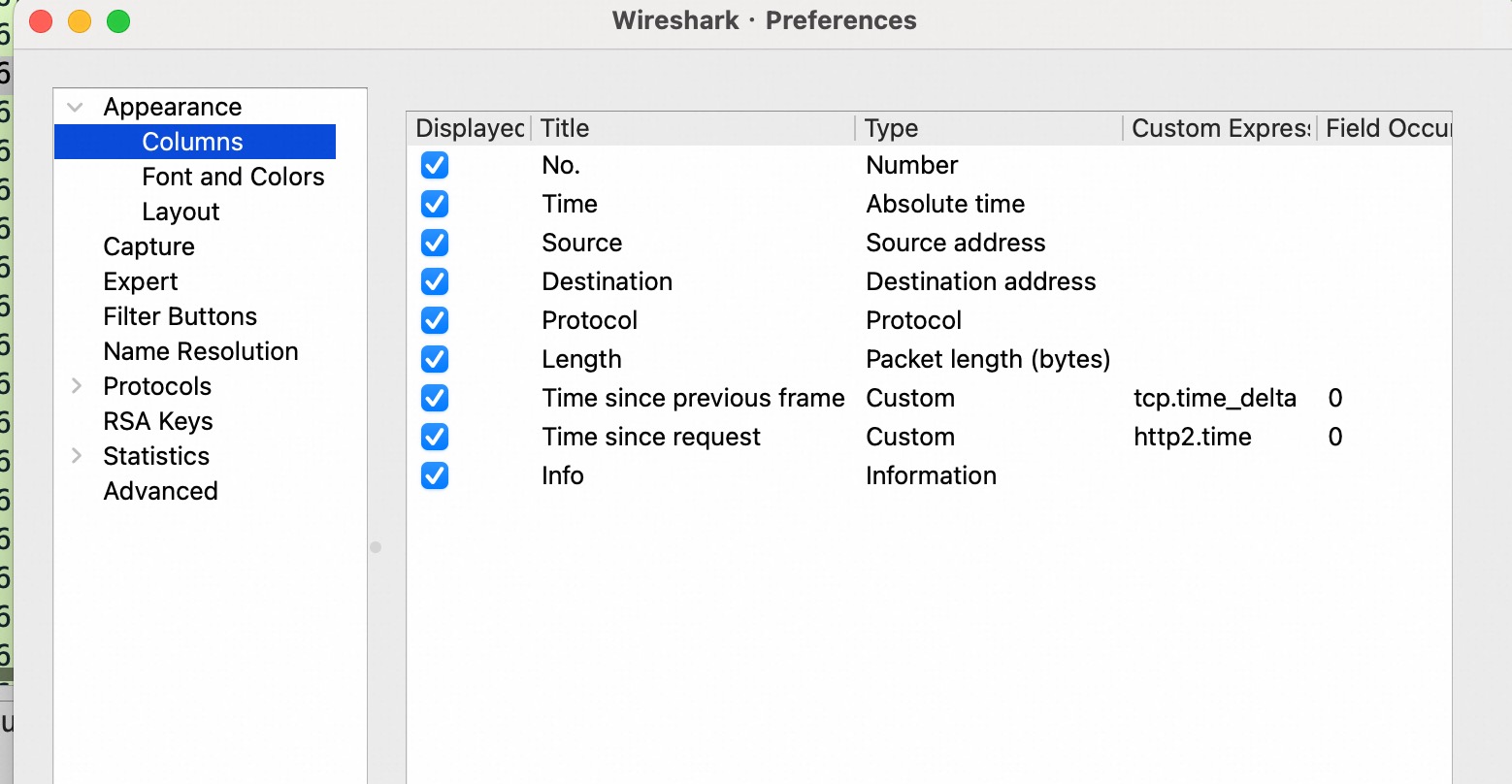Click the green zoom window button

point(118,21)
